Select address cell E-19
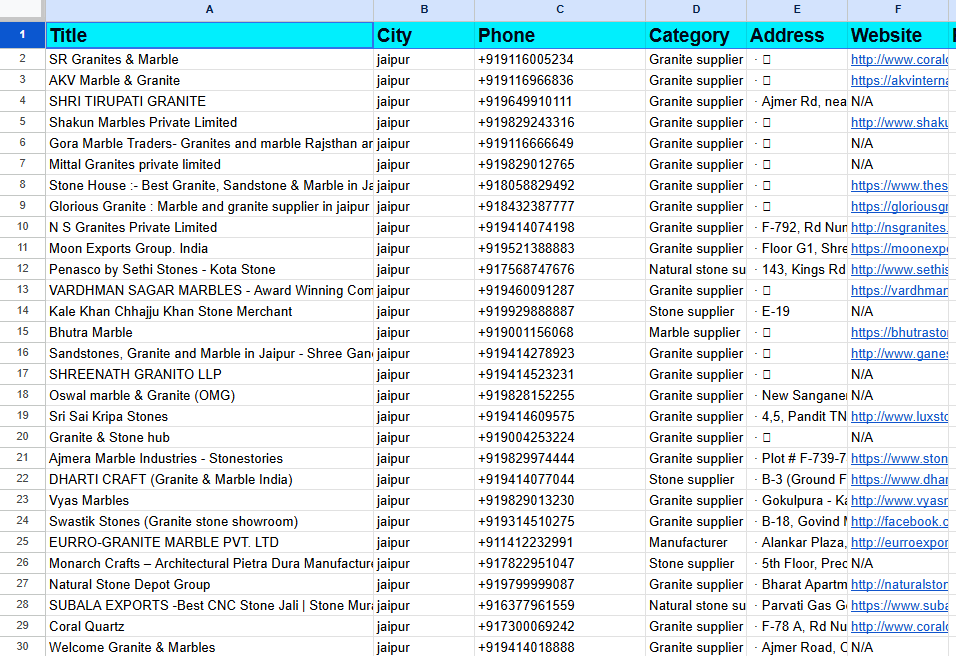Image resolution: width=956 pixels, height=656 pixels. click(797, 312)
